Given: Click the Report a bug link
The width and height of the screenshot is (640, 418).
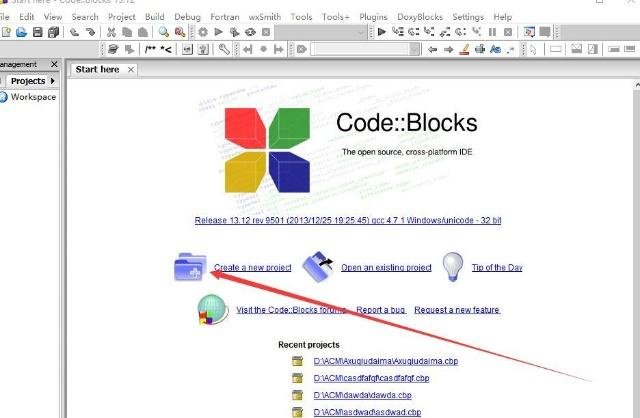Looking at the screenshot, I should click(381, 310).
